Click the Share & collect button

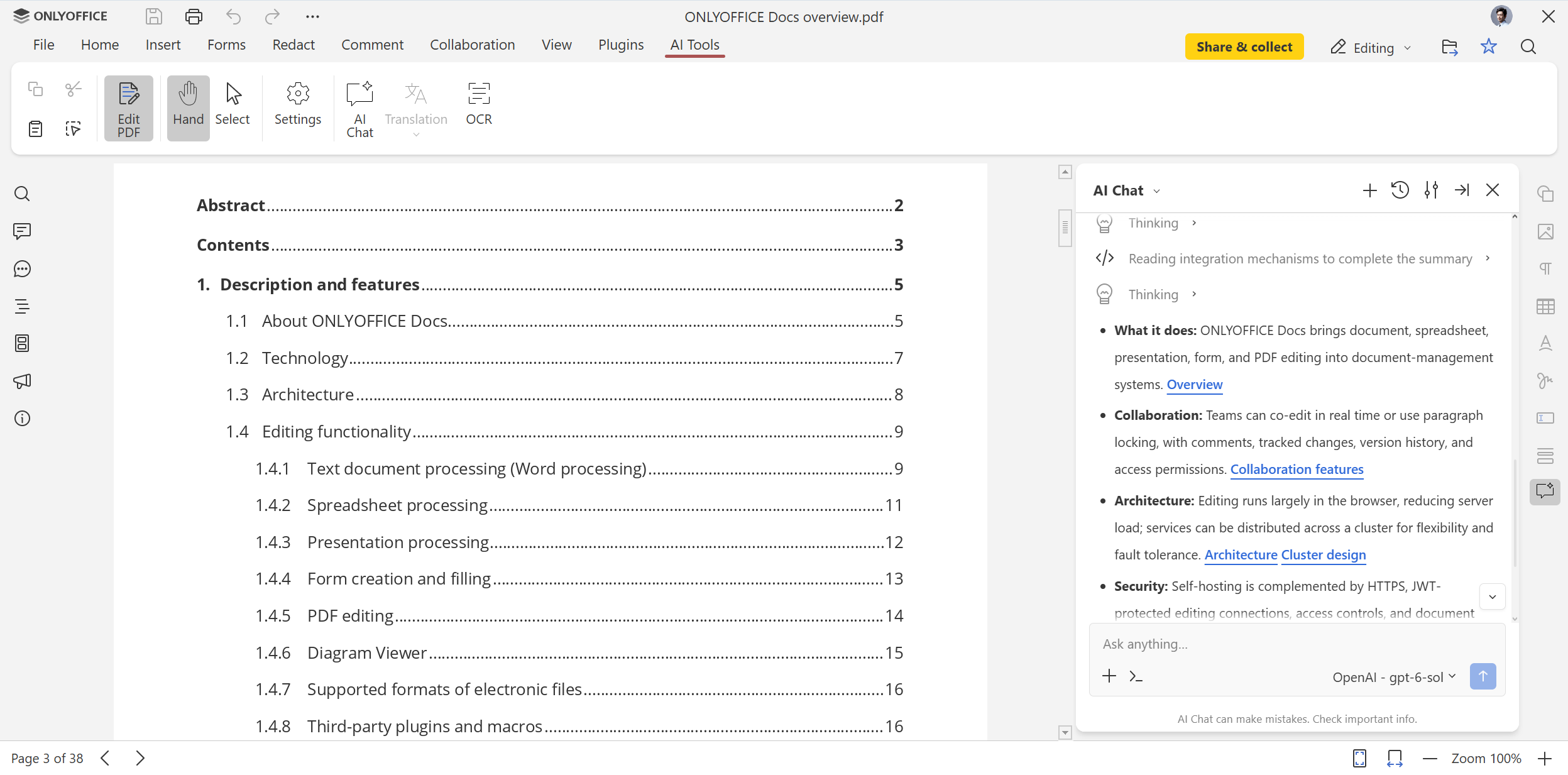coord(1244,47)
